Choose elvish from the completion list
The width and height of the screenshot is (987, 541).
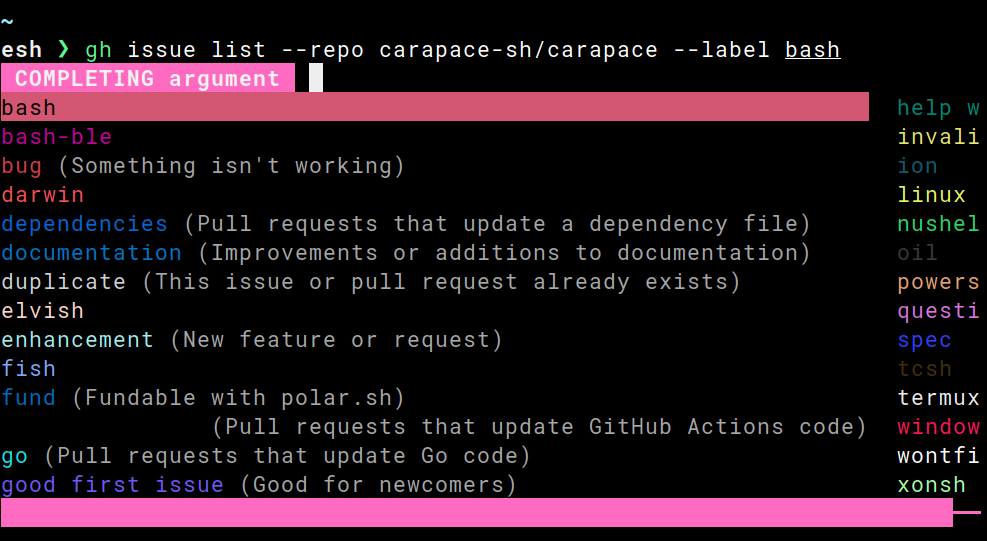click(x=43, y=310)
